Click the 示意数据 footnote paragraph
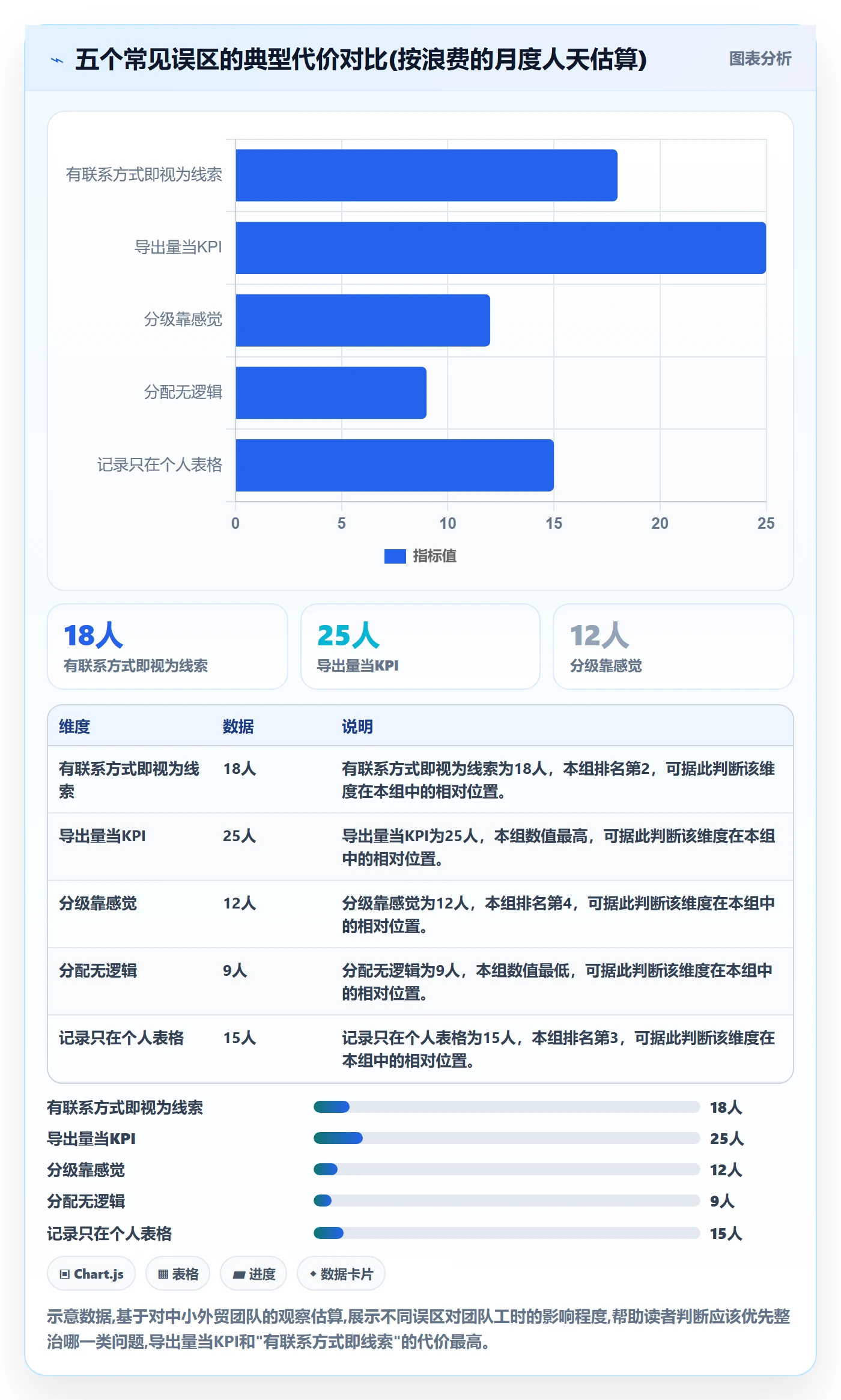This screenshot has height=1400, width=841. (419, 1329)
